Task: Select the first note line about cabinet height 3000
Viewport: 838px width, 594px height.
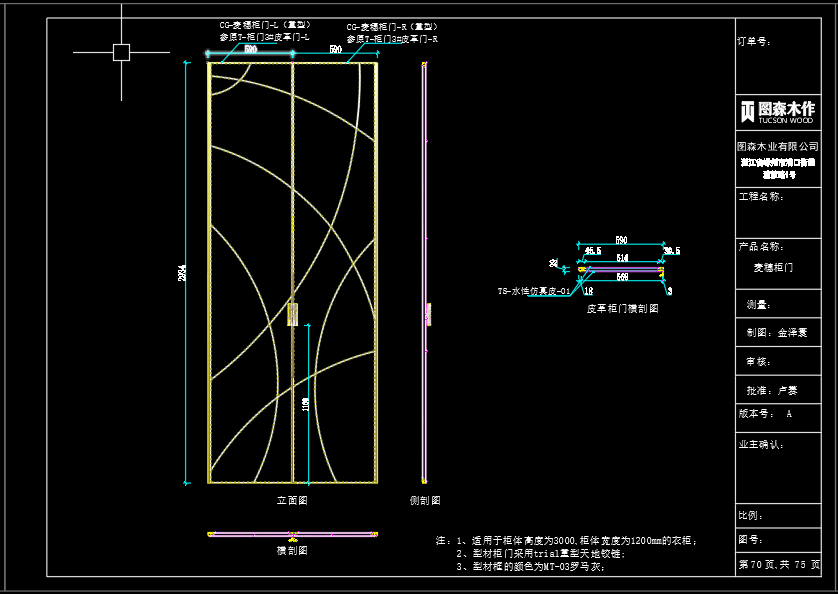Action: pyautogui.click(x=575, y=540)
